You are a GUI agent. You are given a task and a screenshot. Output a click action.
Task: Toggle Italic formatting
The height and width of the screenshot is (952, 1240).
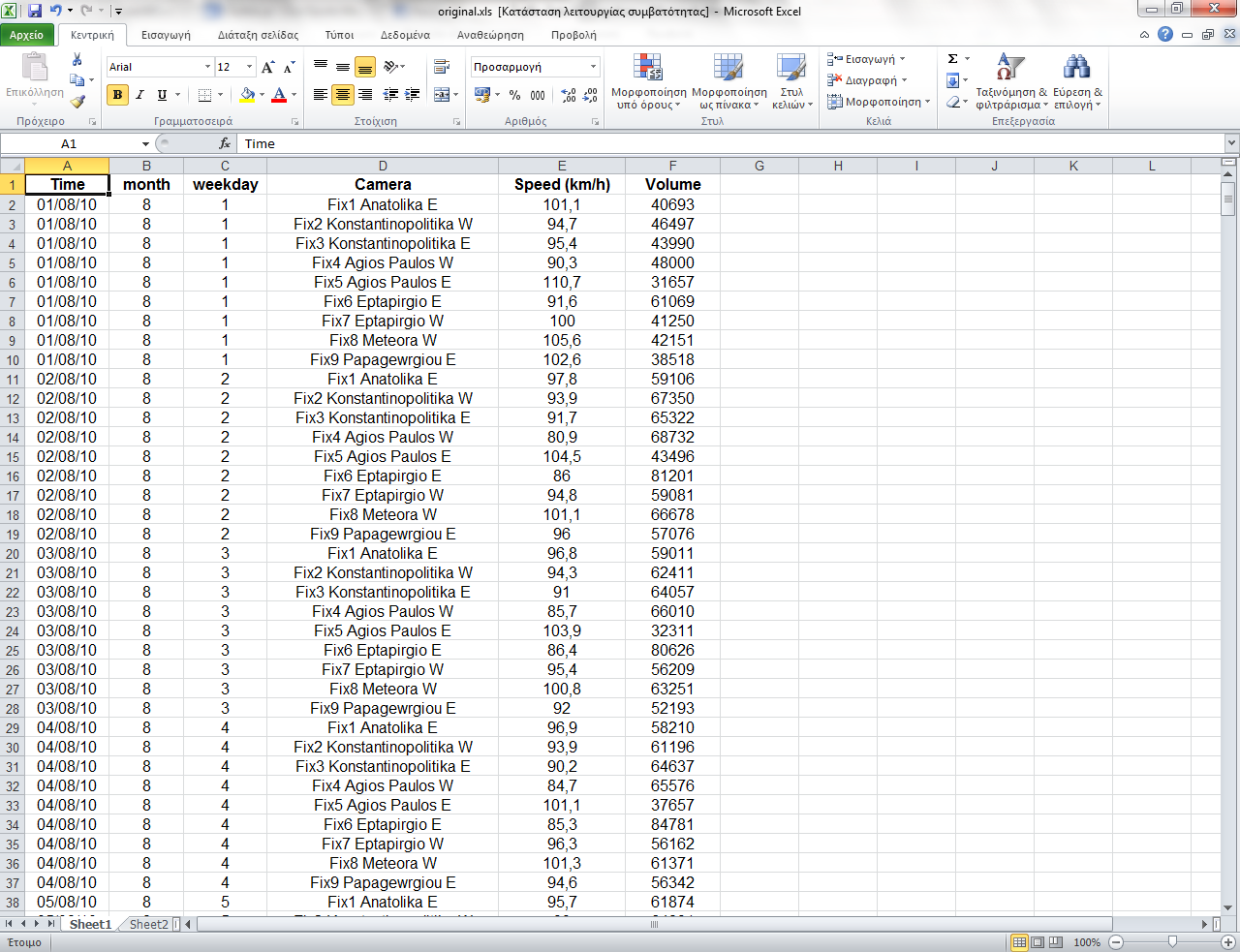coord(139,94)
